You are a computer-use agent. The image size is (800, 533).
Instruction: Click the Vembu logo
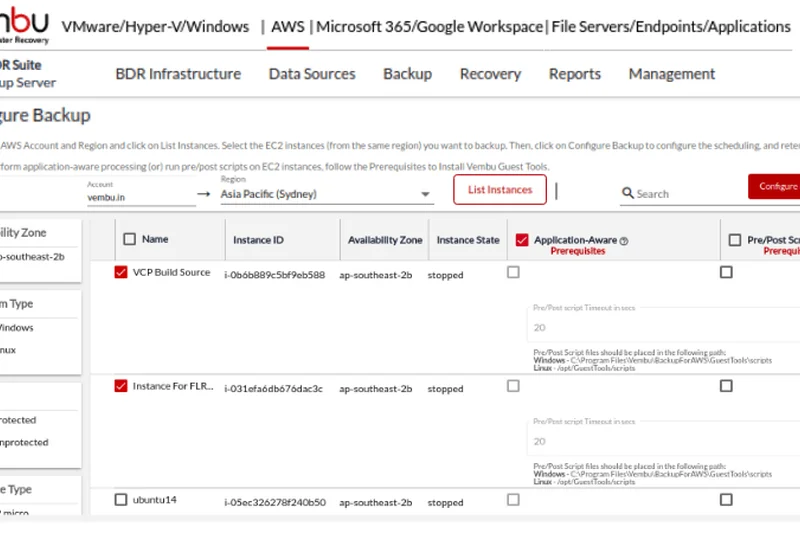point(23,23)
